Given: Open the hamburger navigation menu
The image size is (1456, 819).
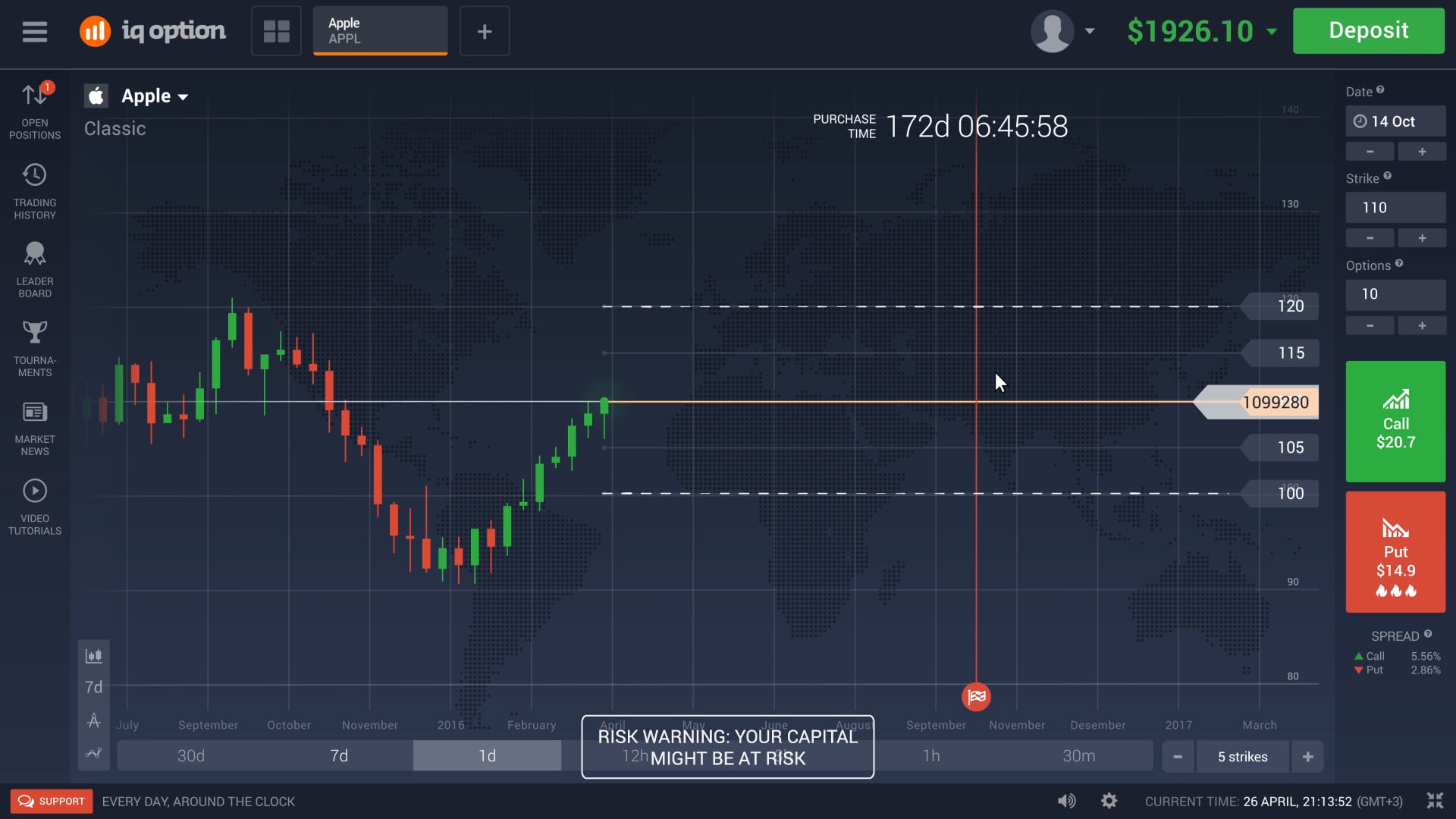Looking at the screenshot, I should point(35,31).
